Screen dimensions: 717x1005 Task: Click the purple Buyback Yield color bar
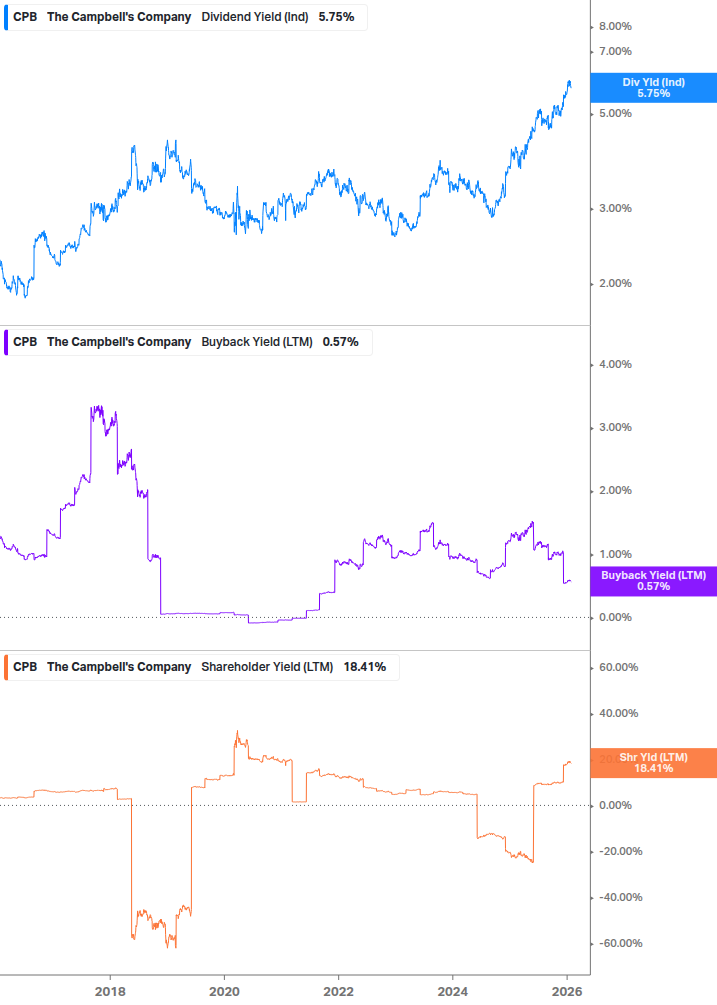(6, 342)
